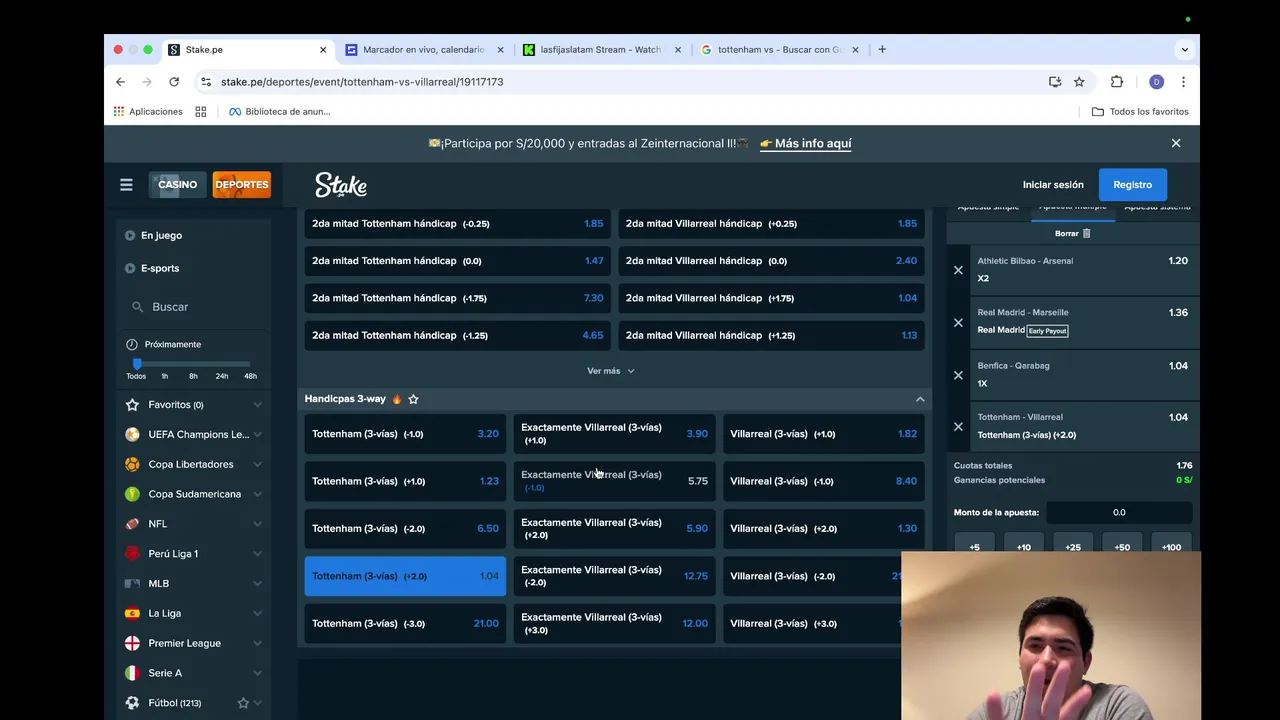The width and height of the screenshot is (1280, 720).
Task: Remove Tottenham - Villarreal bet from slip
Action: 958,427
